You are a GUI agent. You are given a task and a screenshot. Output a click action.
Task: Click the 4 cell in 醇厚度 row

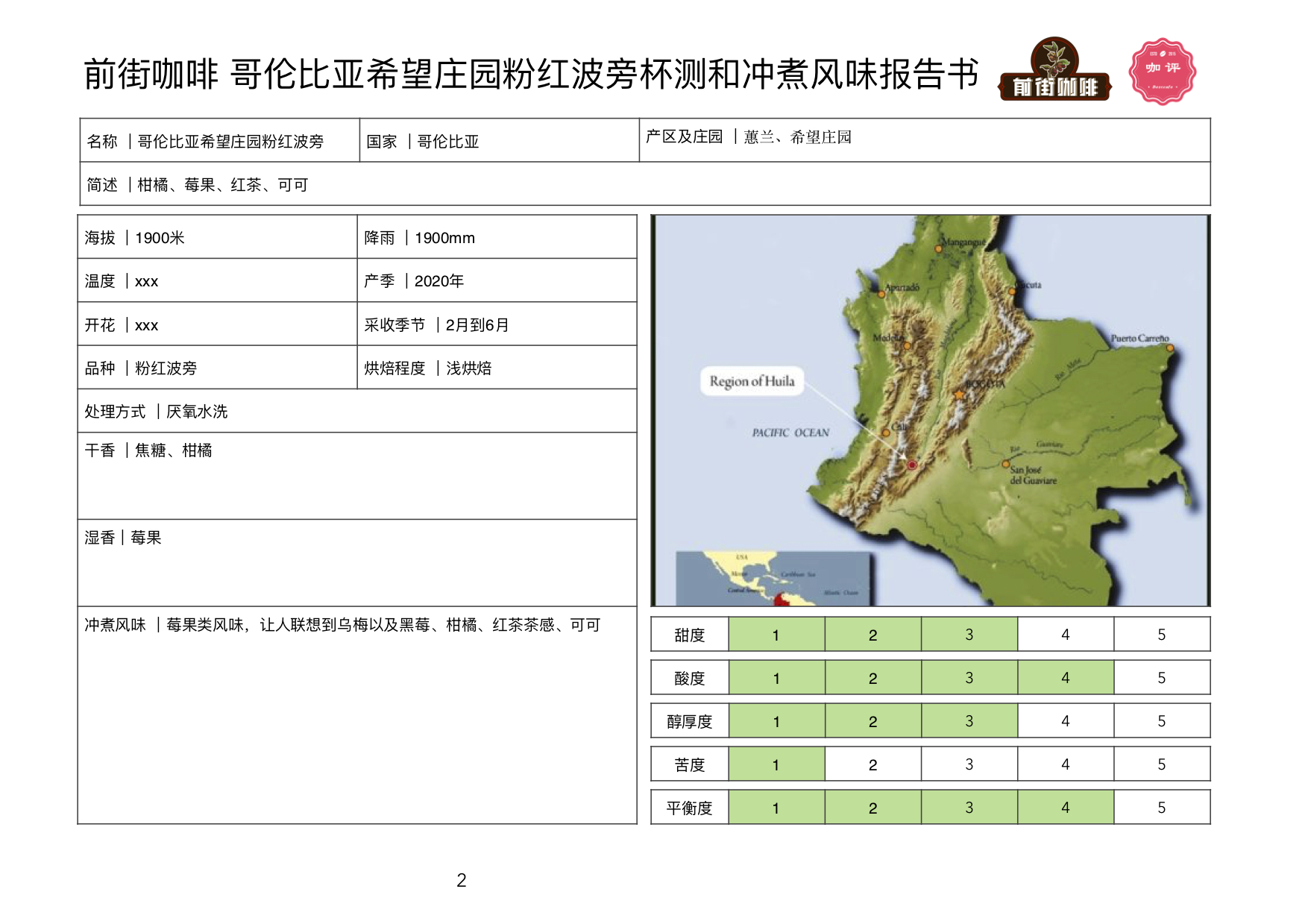(x=1065, y=721)
